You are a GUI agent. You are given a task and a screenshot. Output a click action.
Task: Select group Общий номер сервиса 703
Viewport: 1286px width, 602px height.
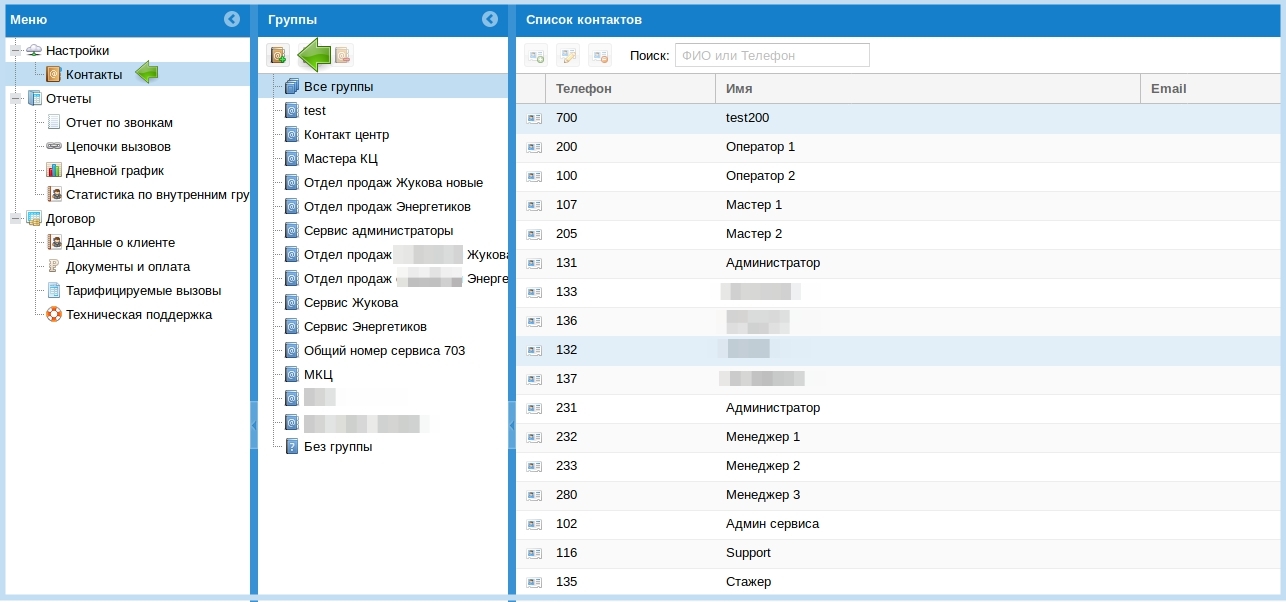(x=385, y=350)
